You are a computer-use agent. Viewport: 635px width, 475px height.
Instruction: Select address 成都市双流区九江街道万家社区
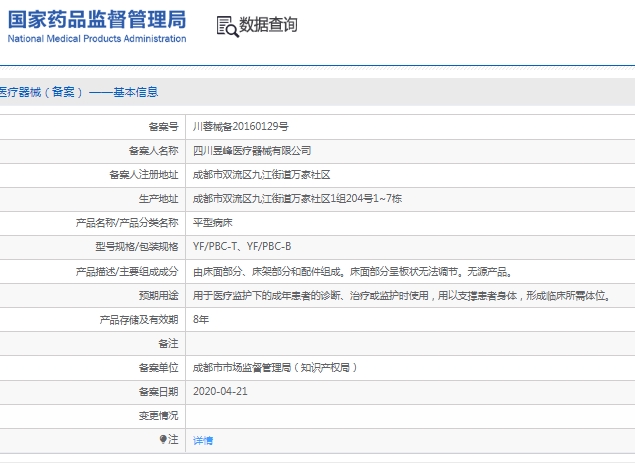click(262, 175)
